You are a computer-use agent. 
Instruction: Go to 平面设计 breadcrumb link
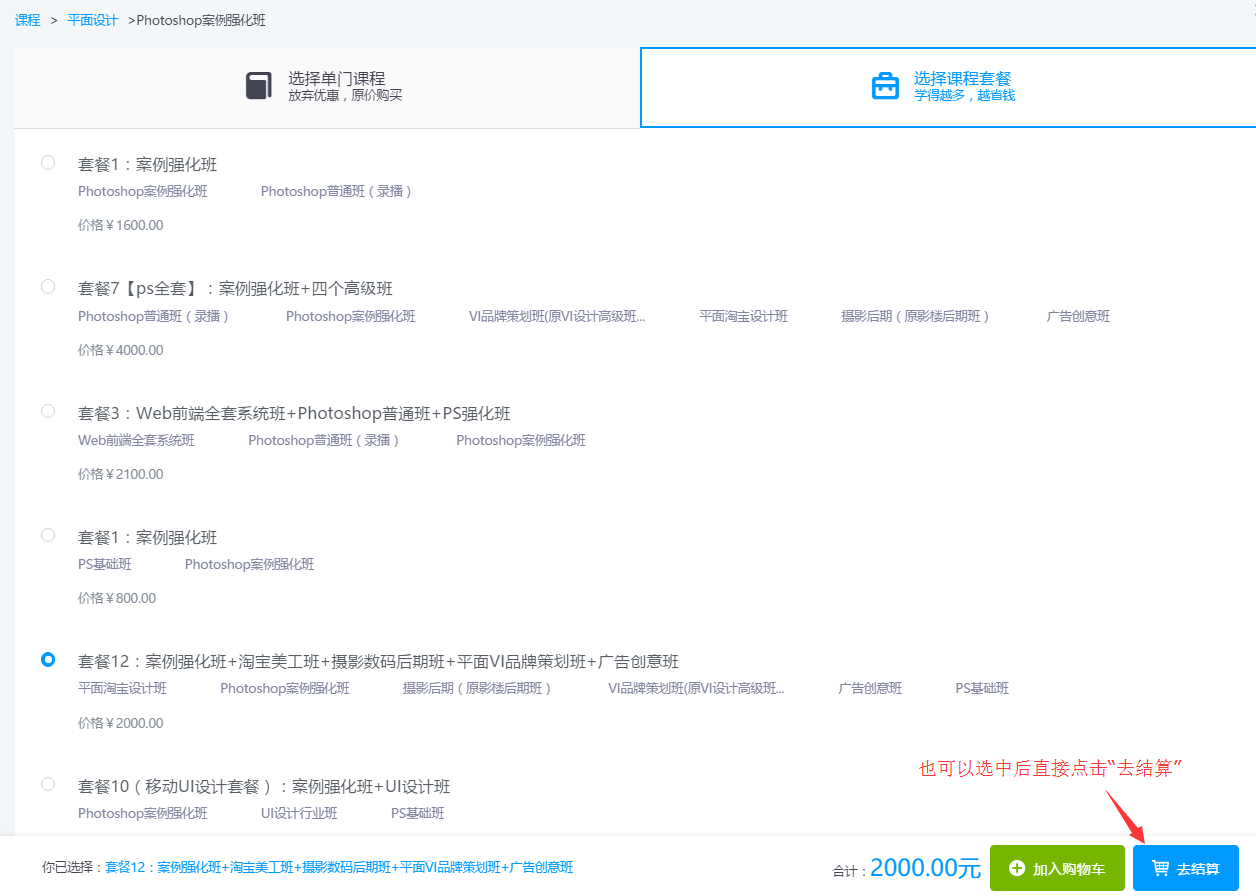[92, 20]
